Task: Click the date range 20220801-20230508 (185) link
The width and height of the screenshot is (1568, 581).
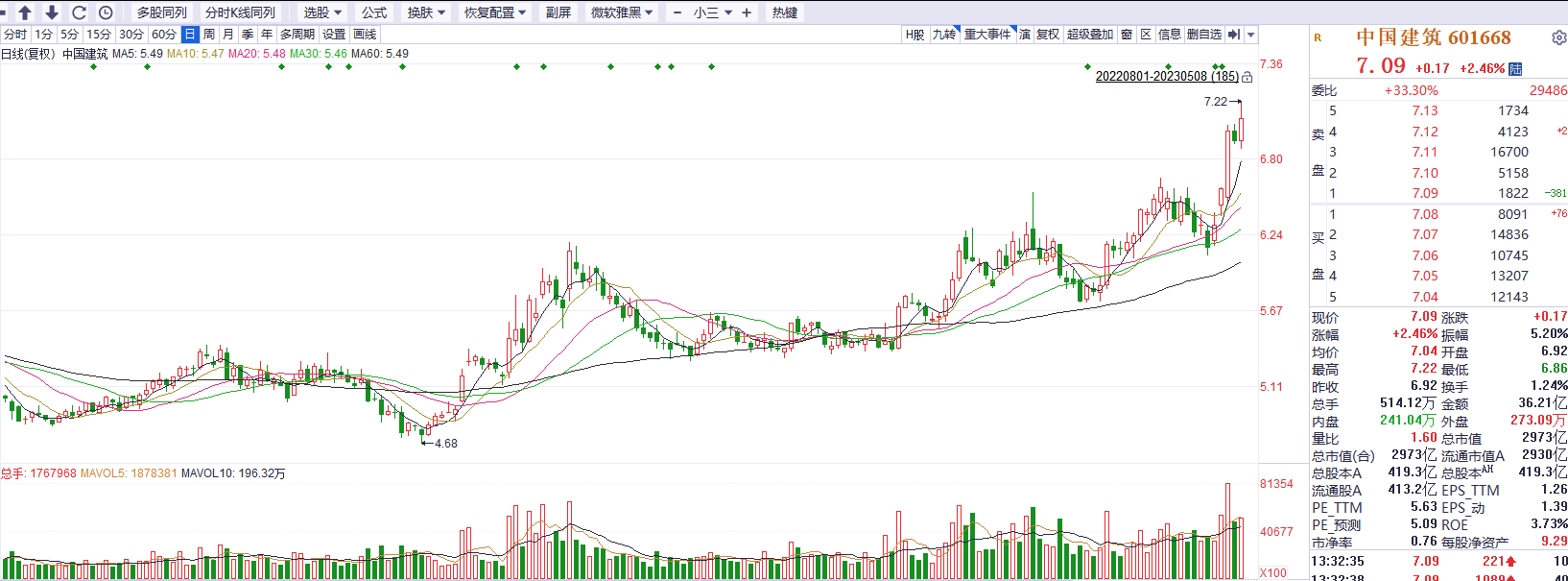Action: 1167,76
